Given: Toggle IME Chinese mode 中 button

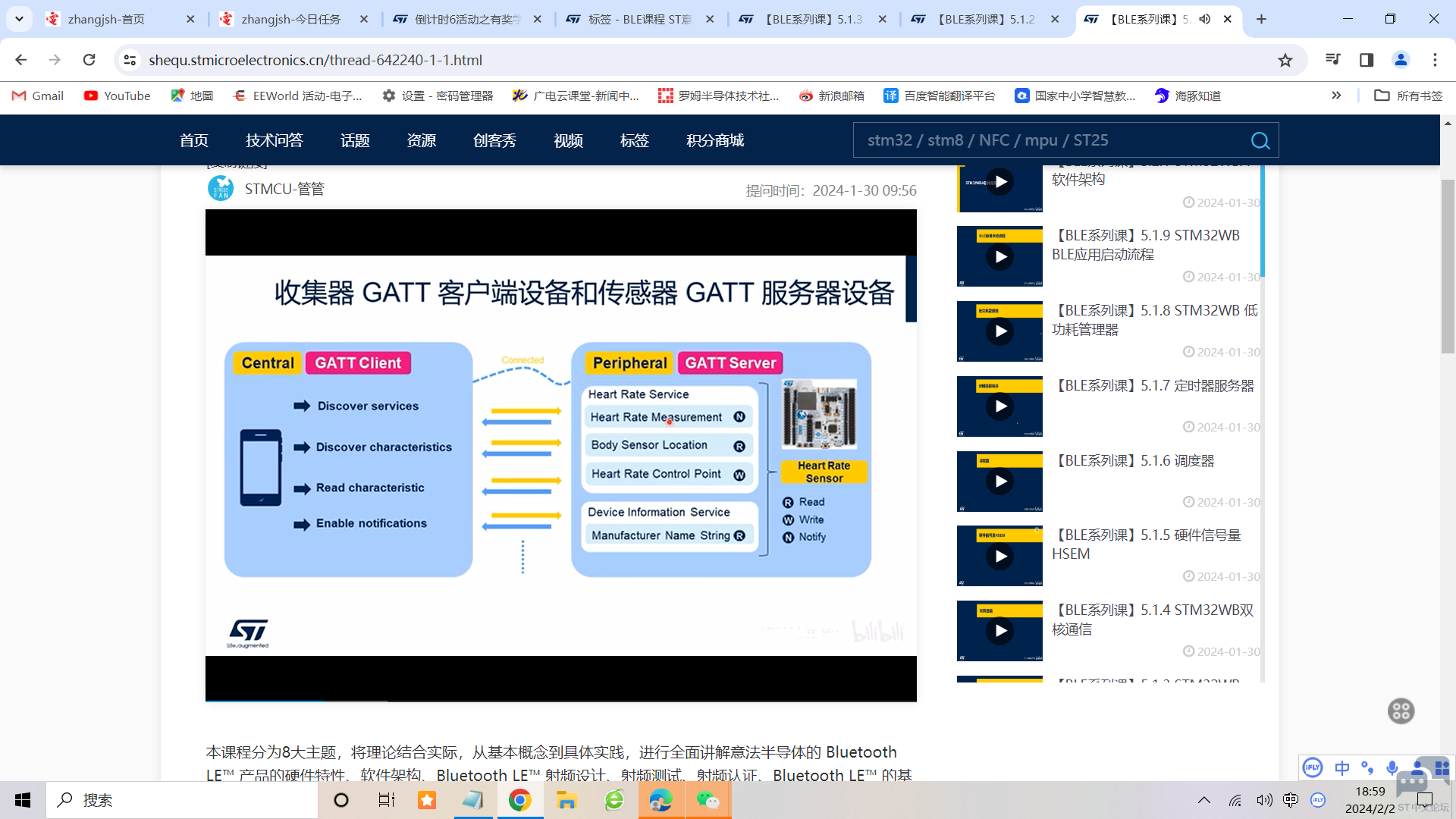Looking at the screenshot, I should tap(1341, 767).
